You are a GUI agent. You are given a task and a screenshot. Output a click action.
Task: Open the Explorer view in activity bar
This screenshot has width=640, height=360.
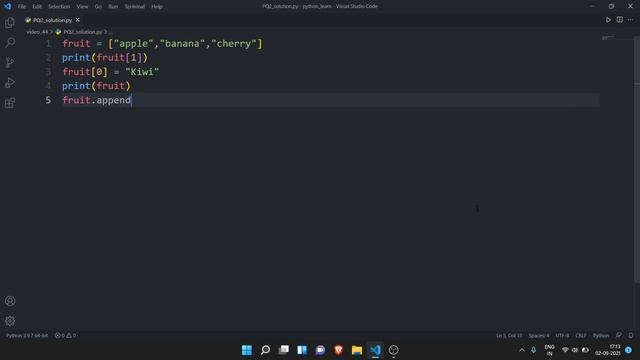click(x=10, y=22)
